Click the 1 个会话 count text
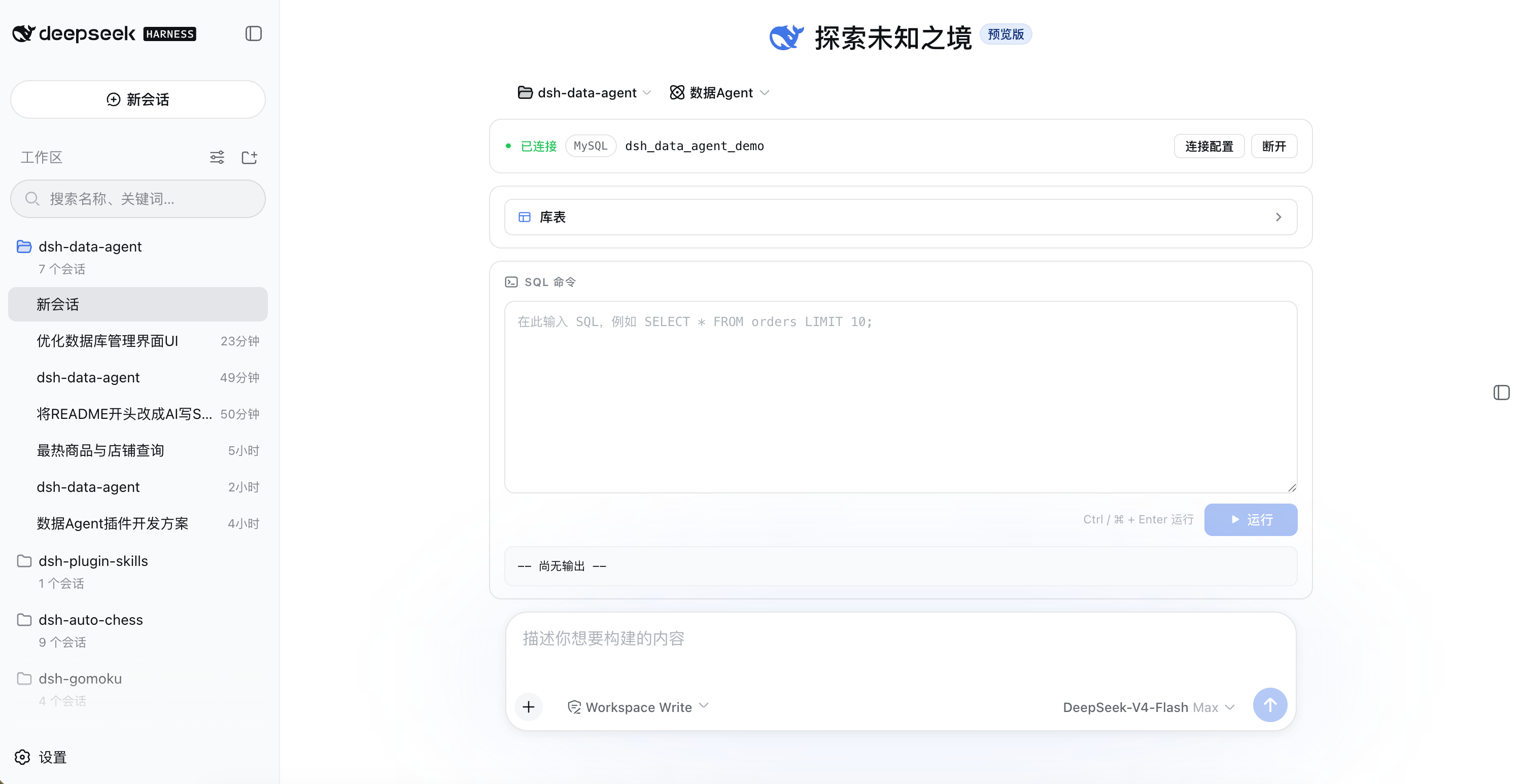The height and width of the screenshot is (784, 1521). (61, 583)
